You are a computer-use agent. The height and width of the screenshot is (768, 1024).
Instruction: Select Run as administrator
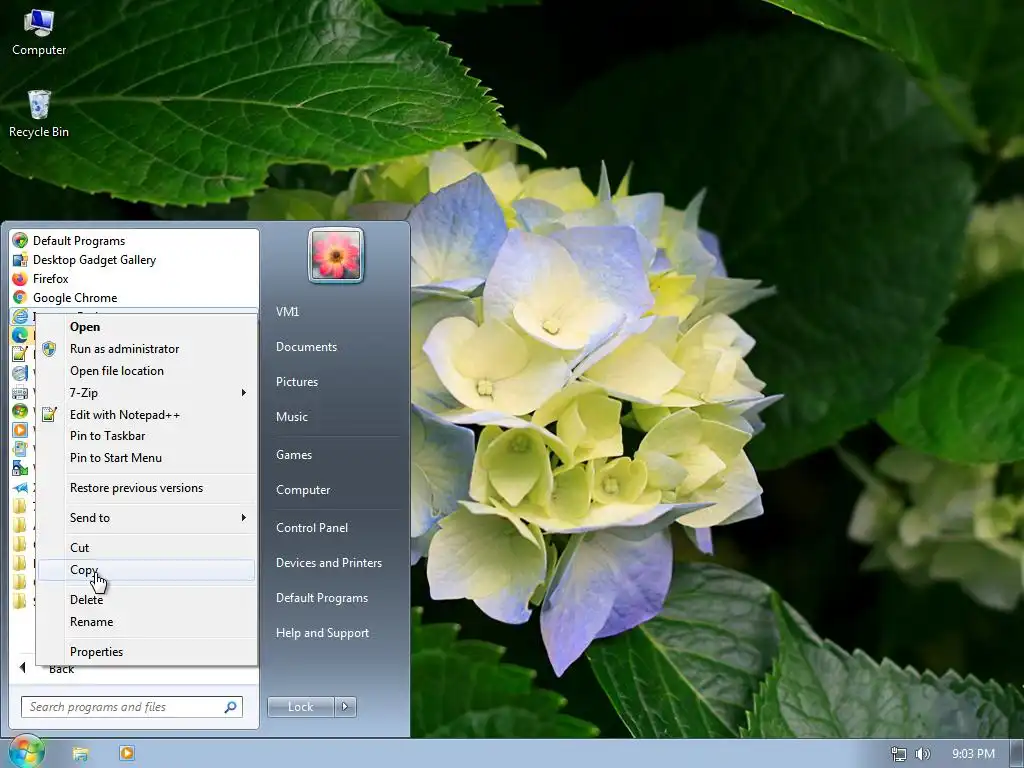(125, 349)
